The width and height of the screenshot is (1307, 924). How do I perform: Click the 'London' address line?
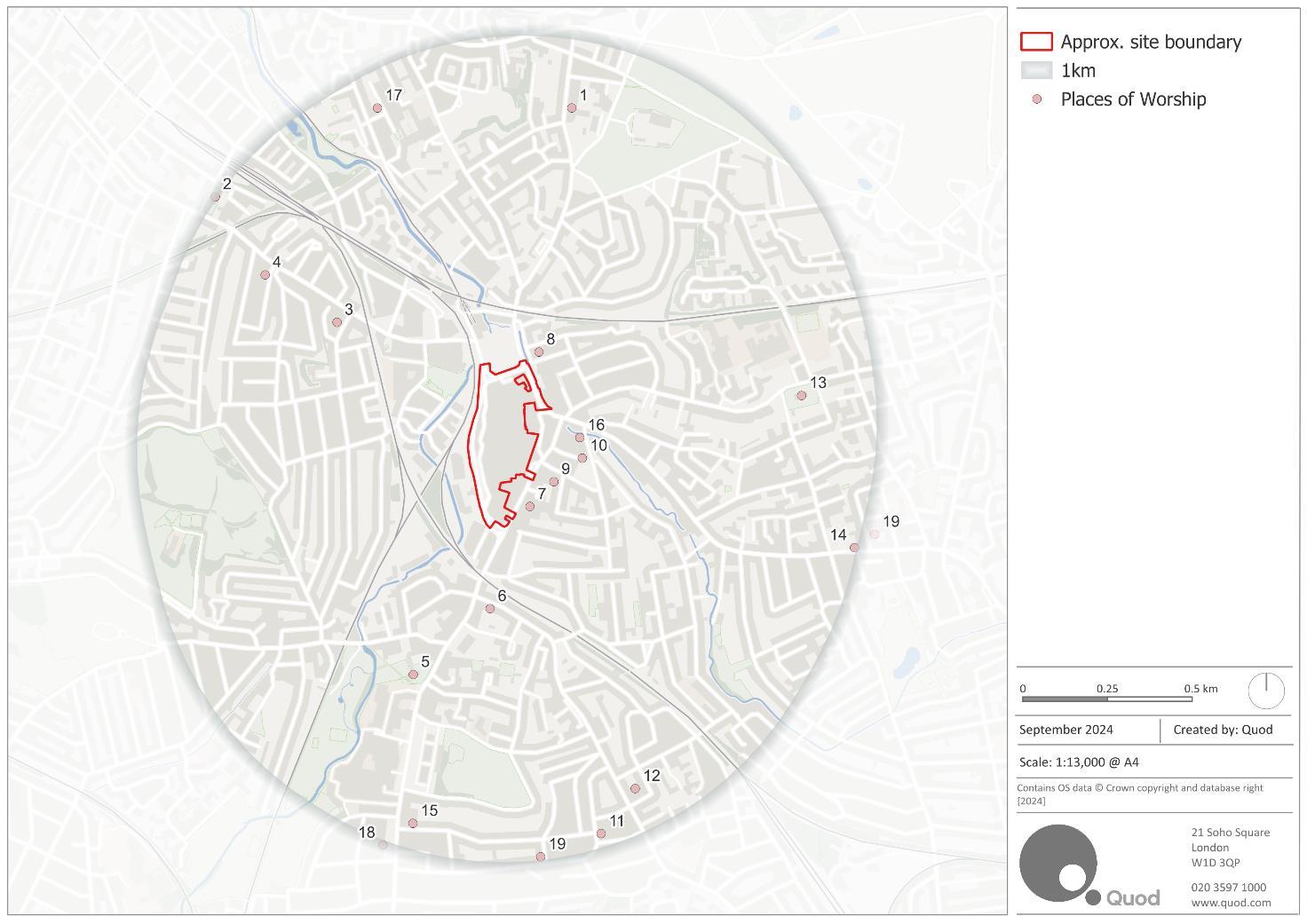coord(1210,848)
